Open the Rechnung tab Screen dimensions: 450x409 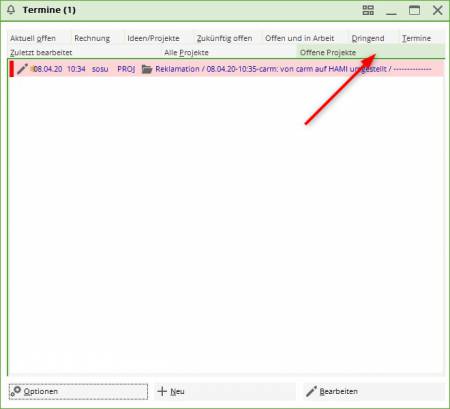[92, 38]
